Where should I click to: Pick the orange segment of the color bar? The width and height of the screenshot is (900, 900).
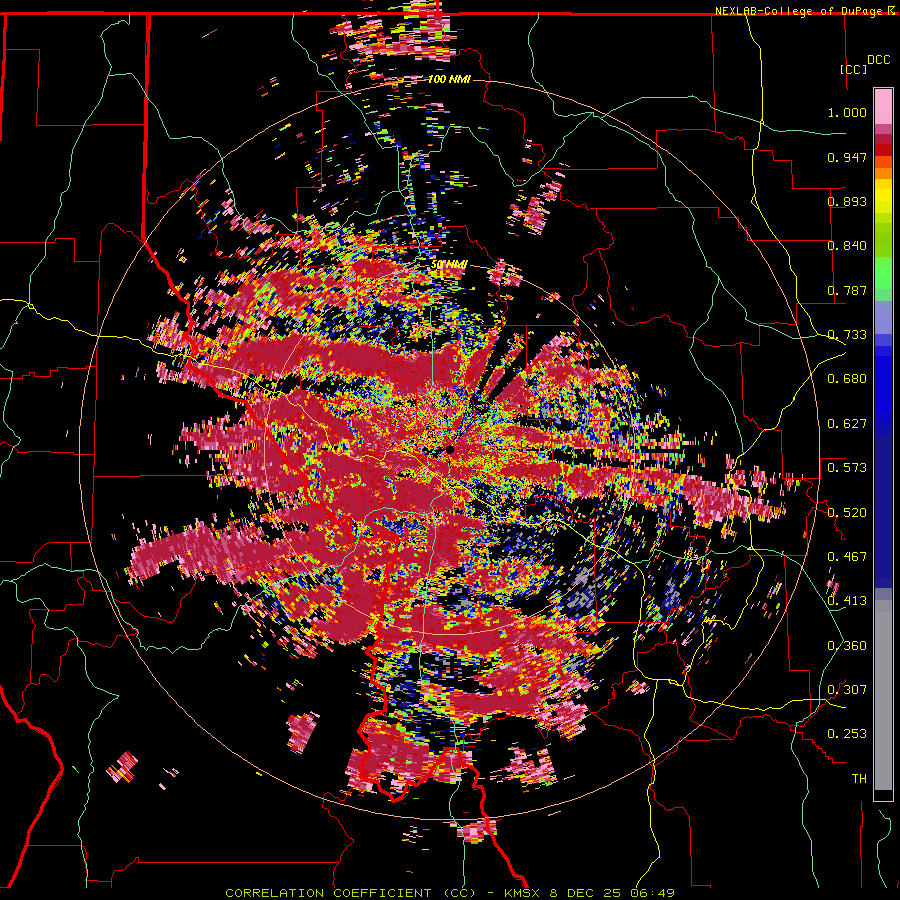click(x=883, y=173)
